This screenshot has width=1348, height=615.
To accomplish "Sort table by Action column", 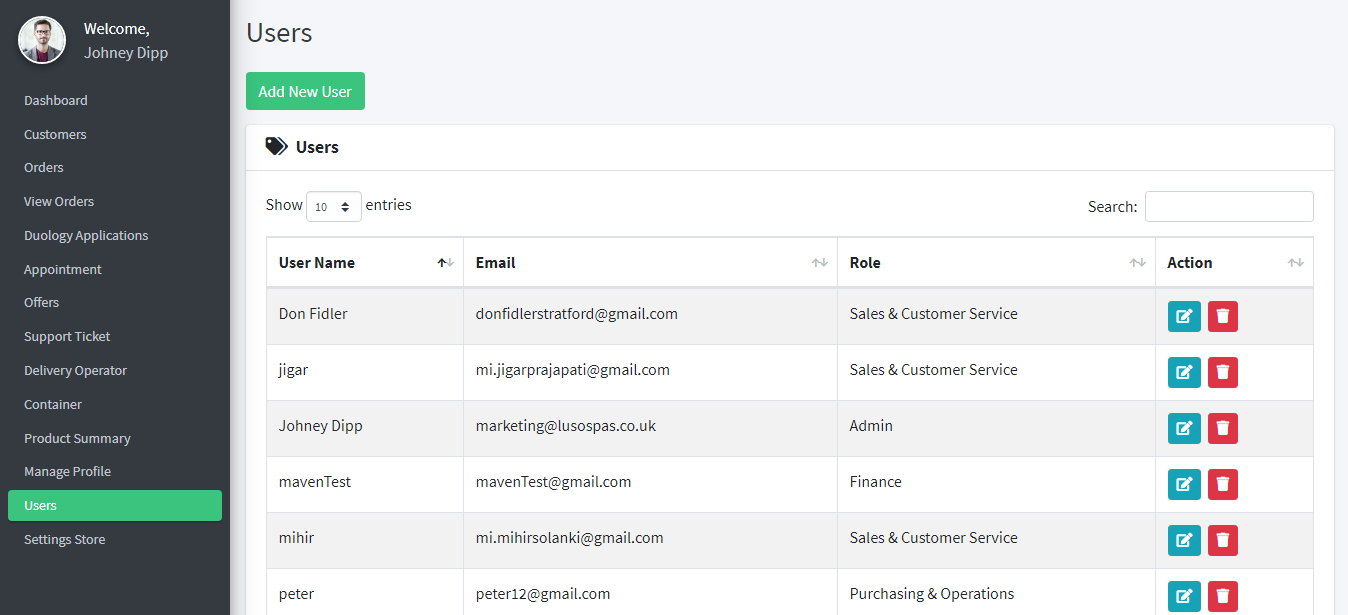I will coord(1234,263).
